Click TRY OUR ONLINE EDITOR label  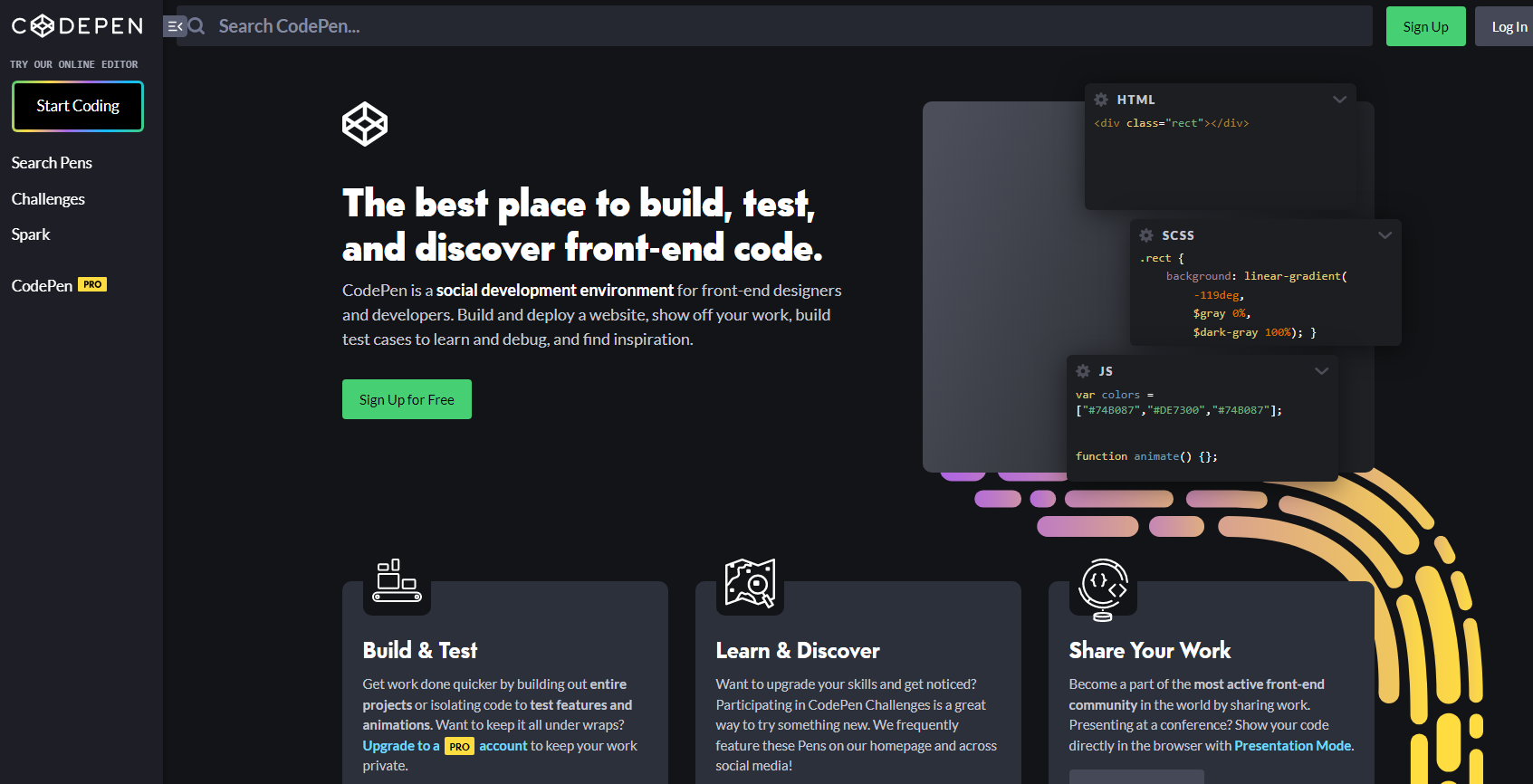point(74,64)
